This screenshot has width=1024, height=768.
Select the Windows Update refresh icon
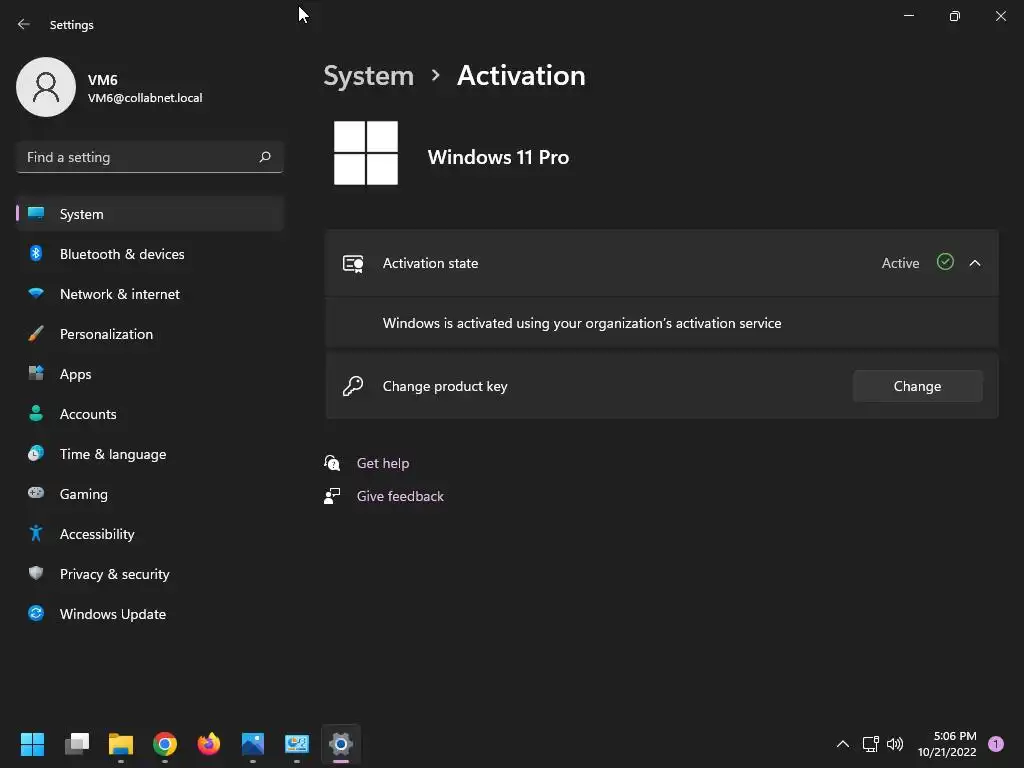click(36, 613)
